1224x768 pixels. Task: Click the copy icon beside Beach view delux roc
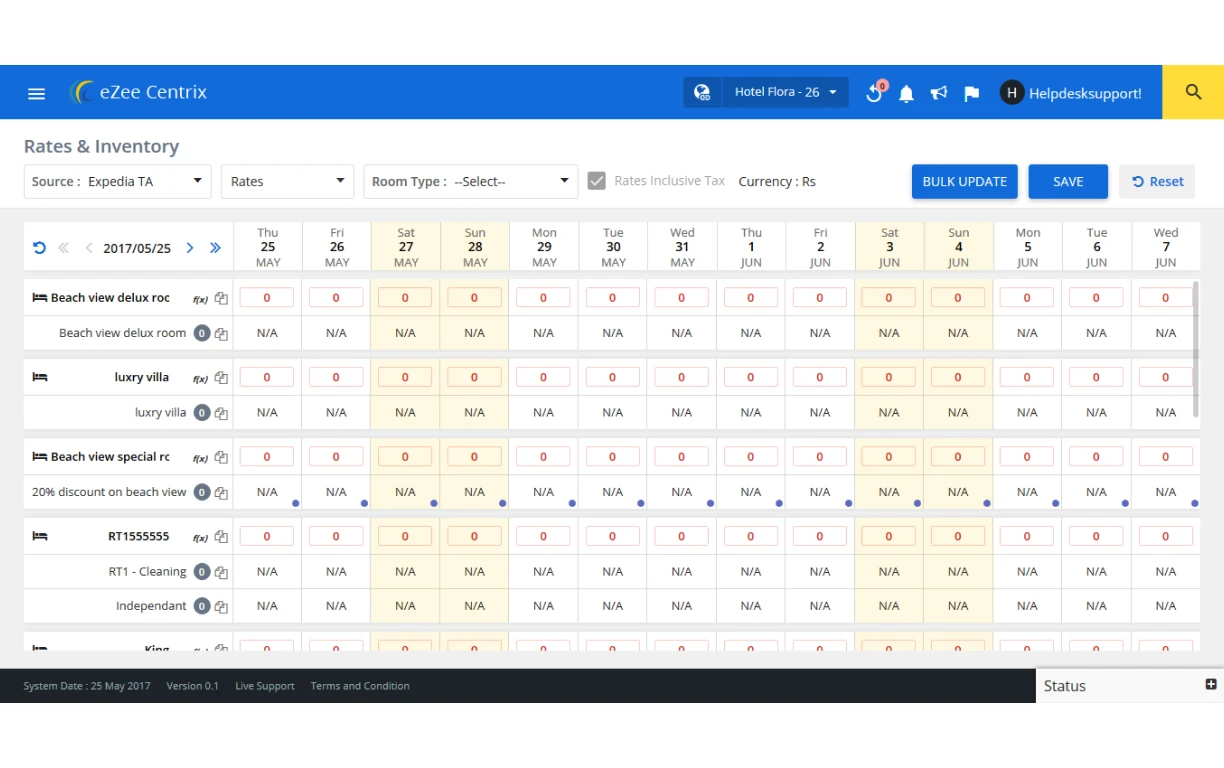220,297
